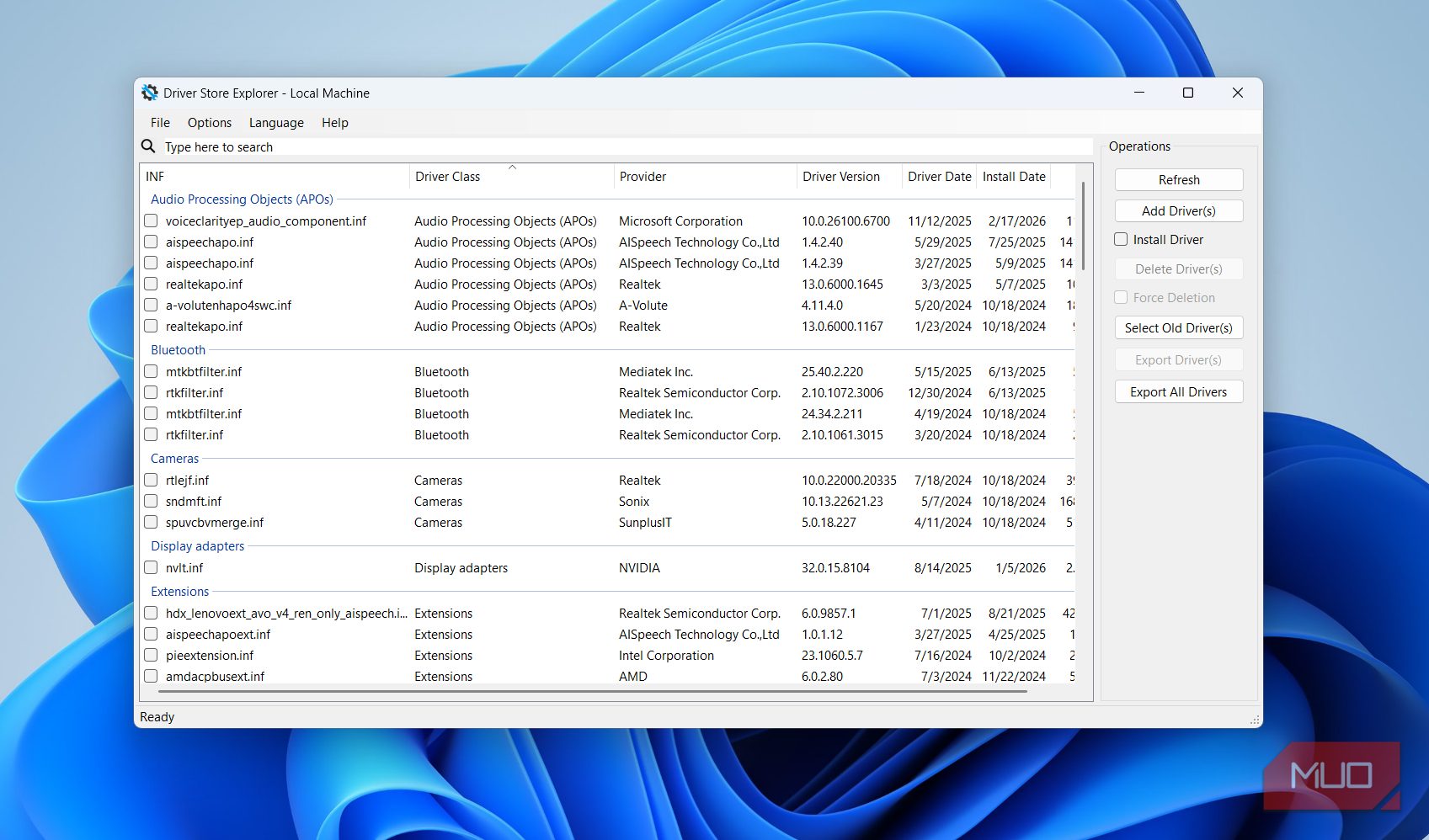Check the hdx_lenovoext_avo_v4 extension checkbox
The height and width of the screenshot is (840, 1429).
151,613
